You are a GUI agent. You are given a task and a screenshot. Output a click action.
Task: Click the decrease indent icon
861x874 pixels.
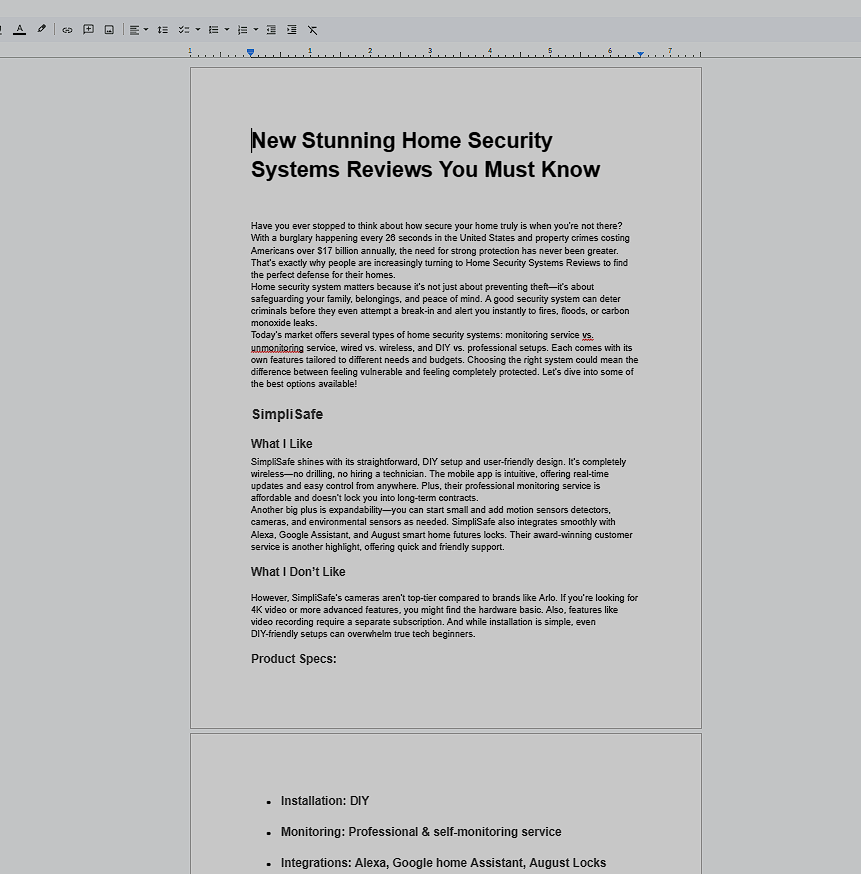[x=271, y=30]
